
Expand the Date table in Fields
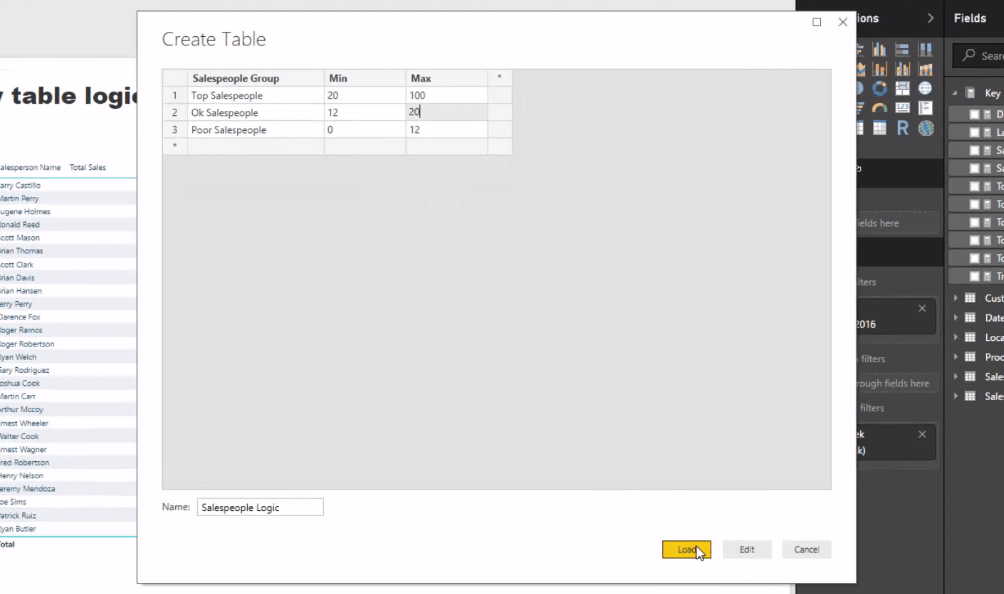tap(955, 317)
